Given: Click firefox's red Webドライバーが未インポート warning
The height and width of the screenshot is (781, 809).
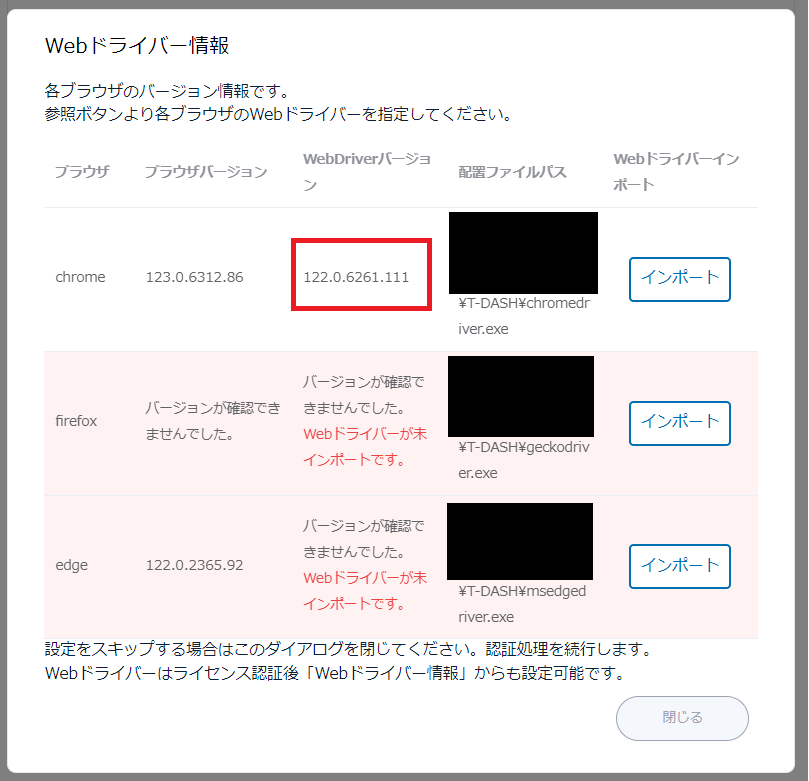Looking at the screenshot, I should click(365, 447).
